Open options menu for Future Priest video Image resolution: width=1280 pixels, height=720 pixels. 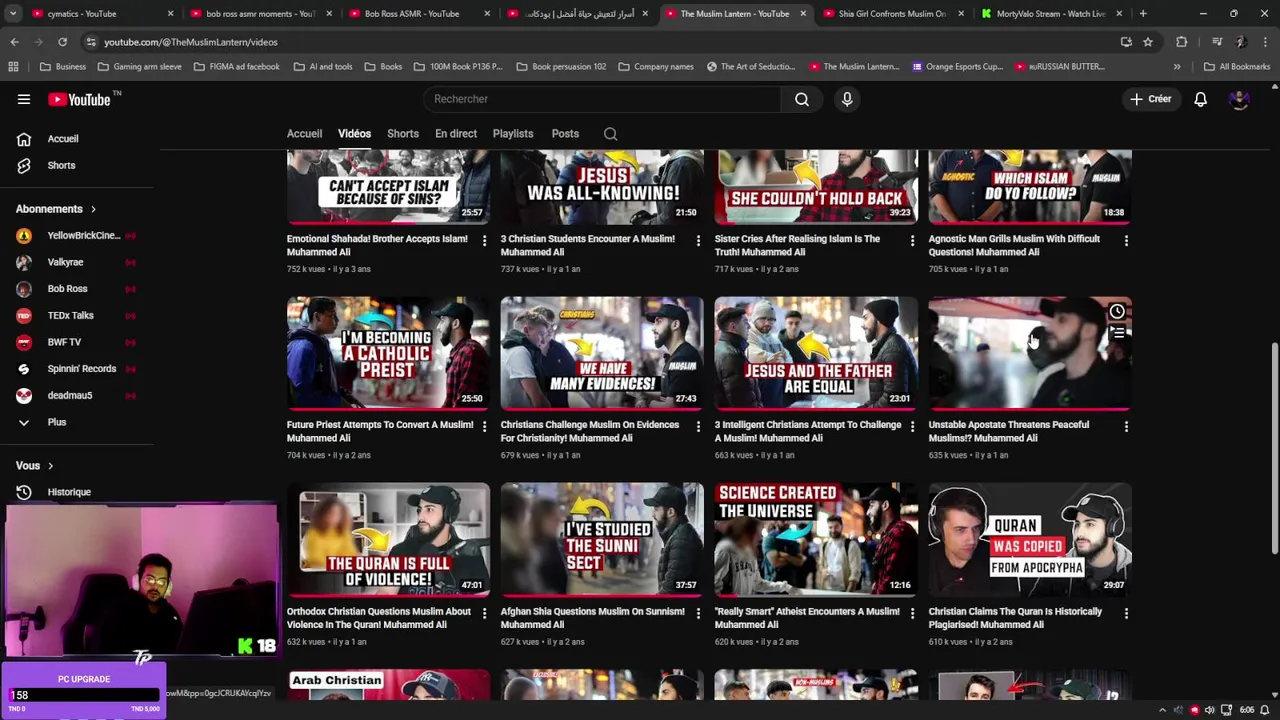tap(484, 427)
